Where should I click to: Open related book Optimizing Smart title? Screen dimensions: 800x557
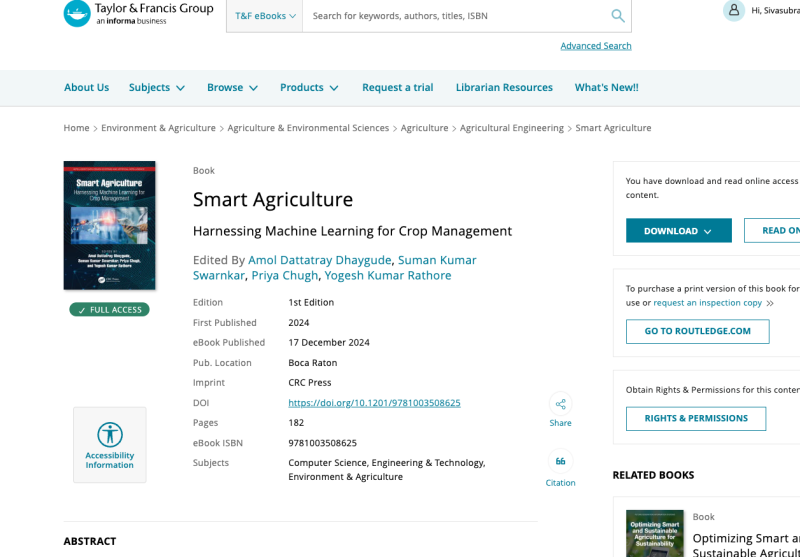(x=746, y=545)
